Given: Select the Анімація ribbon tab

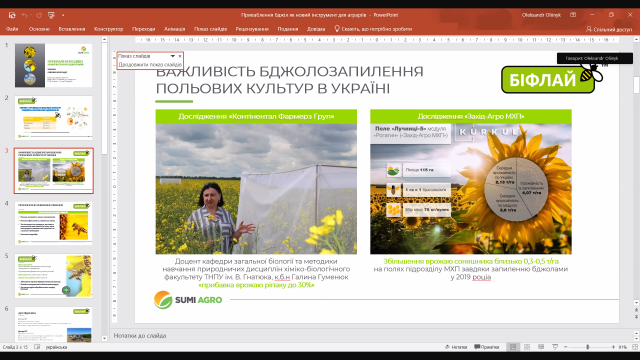Looking at the screenshot, I should tap(175, 29).
